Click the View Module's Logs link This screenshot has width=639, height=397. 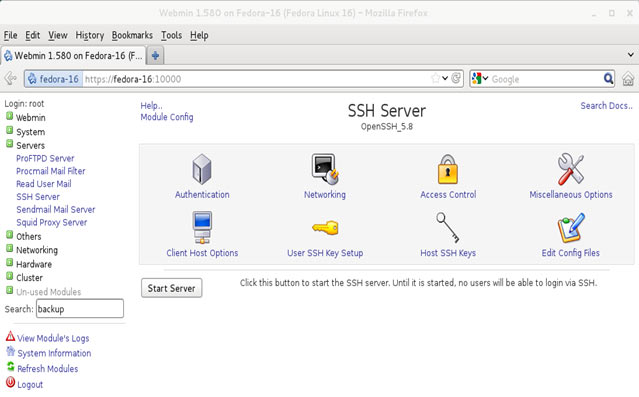tap(53, 338)
